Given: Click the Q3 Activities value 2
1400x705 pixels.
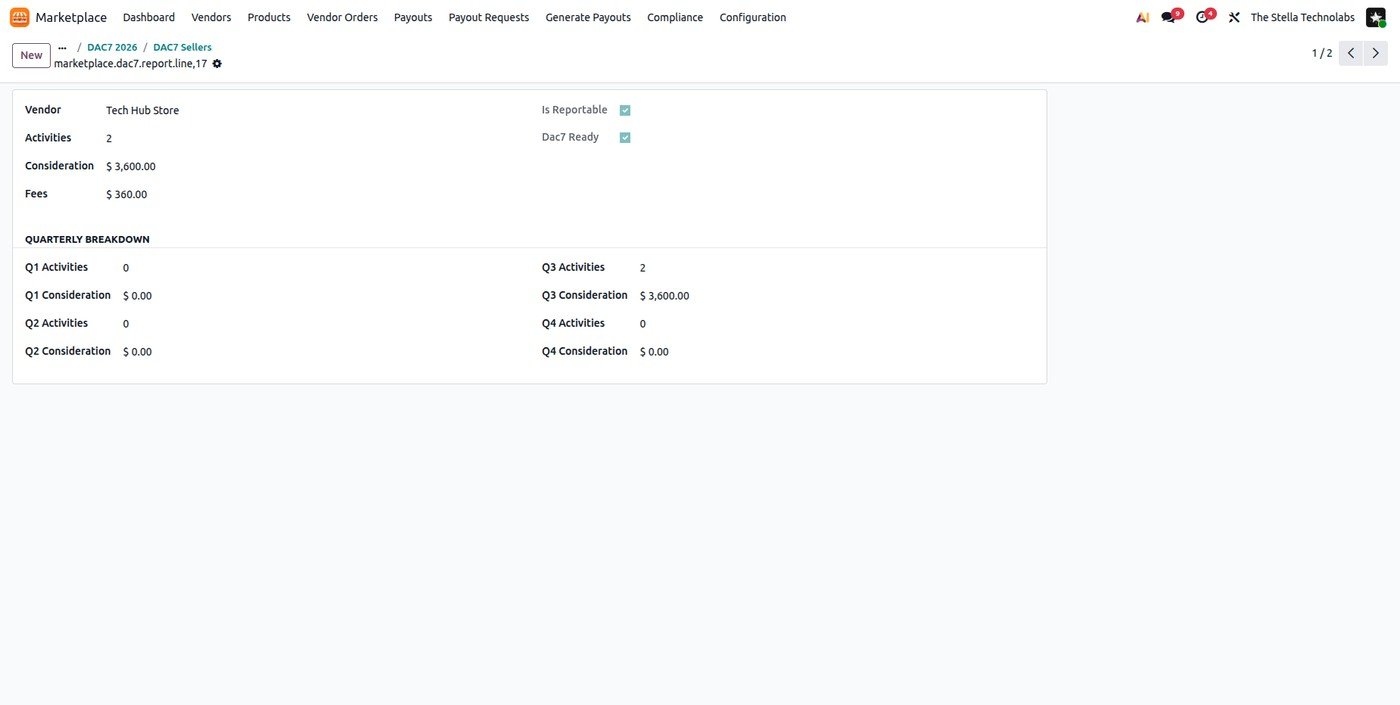Looking at the screenshot, I should click(x=643, y=268).
